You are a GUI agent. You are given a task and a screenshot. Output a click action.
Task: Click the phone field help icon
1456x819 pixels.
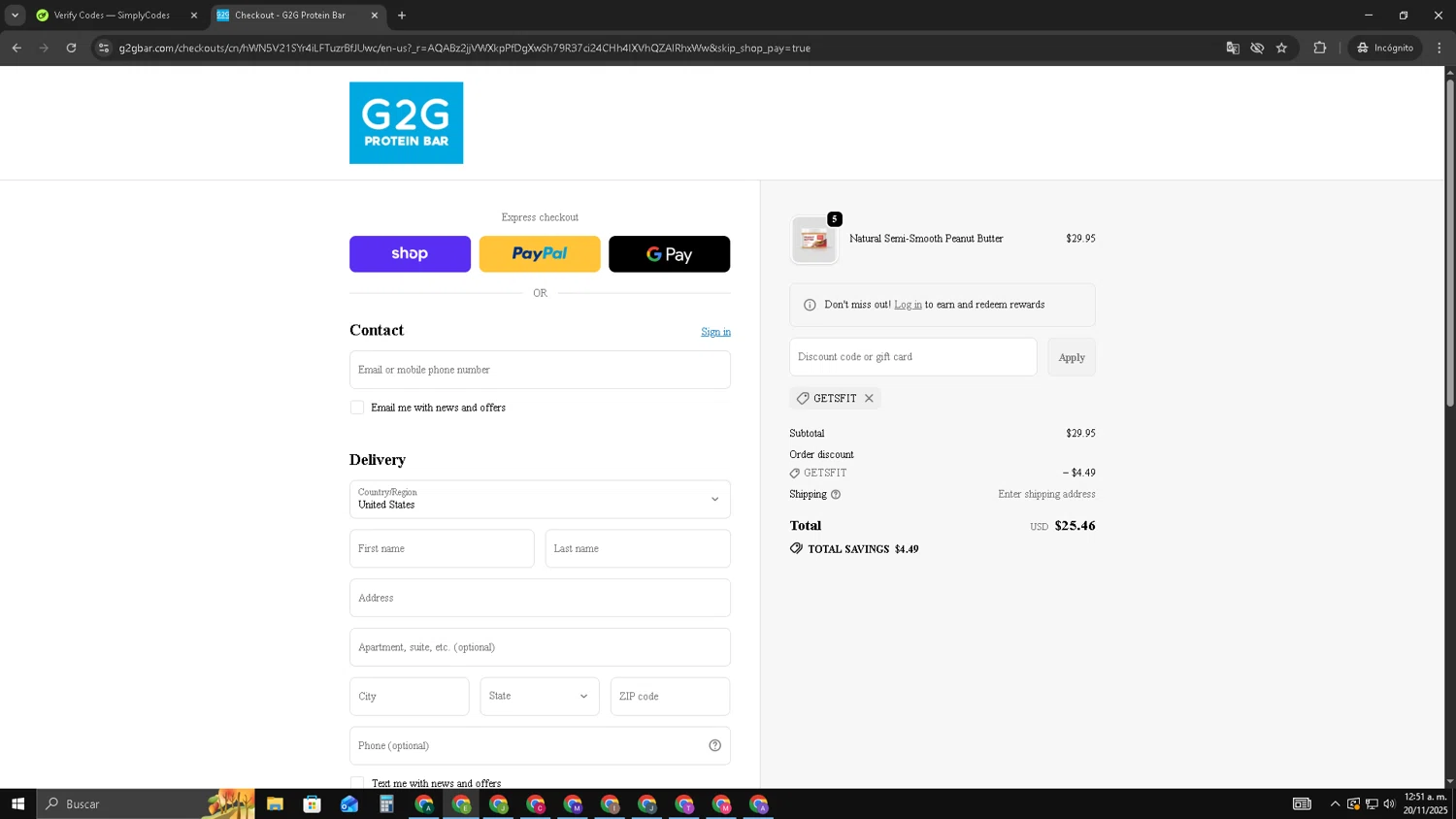point(714,745)
